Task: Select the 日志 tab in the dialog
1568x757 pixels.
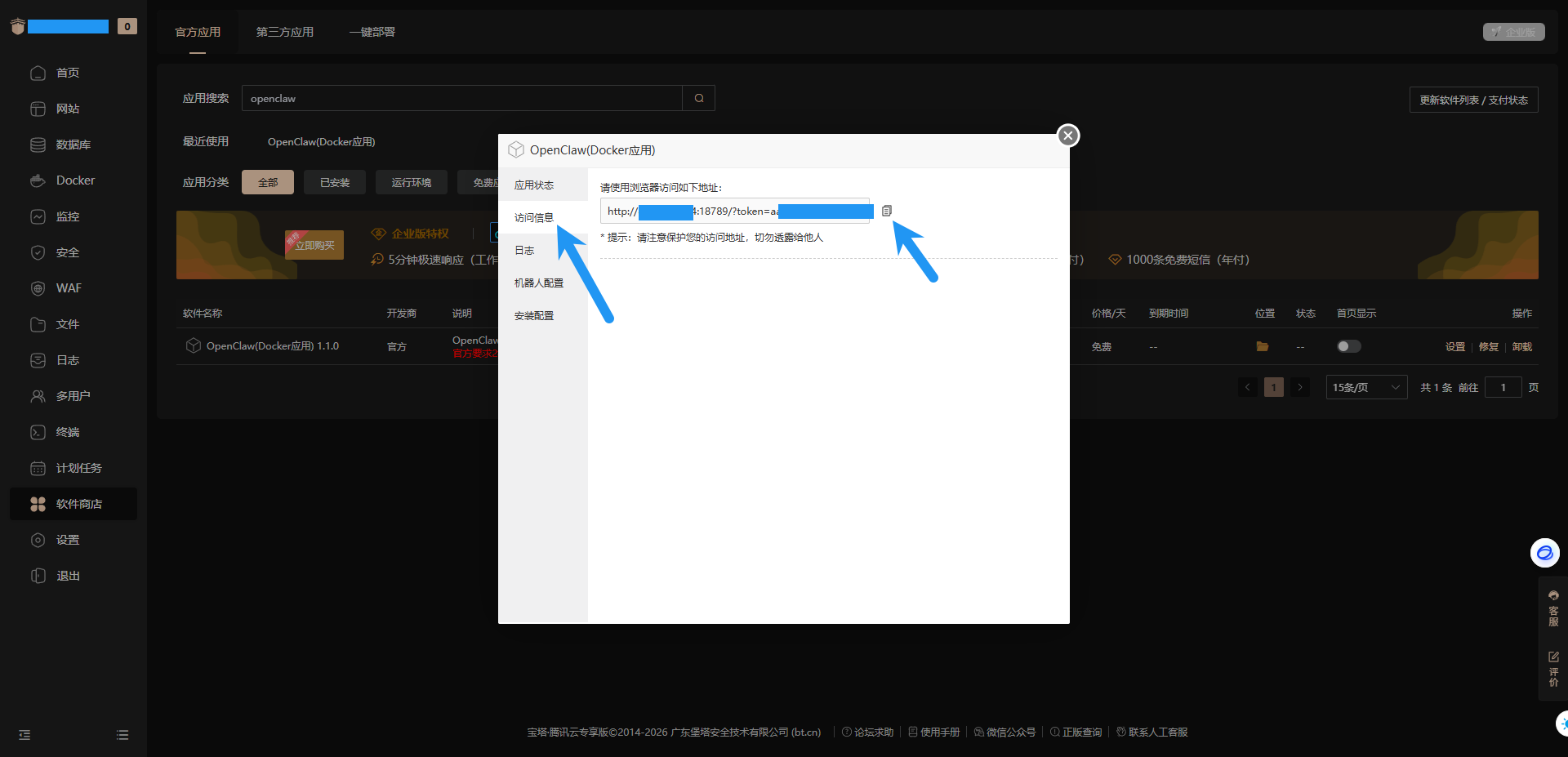Action: 524,251
